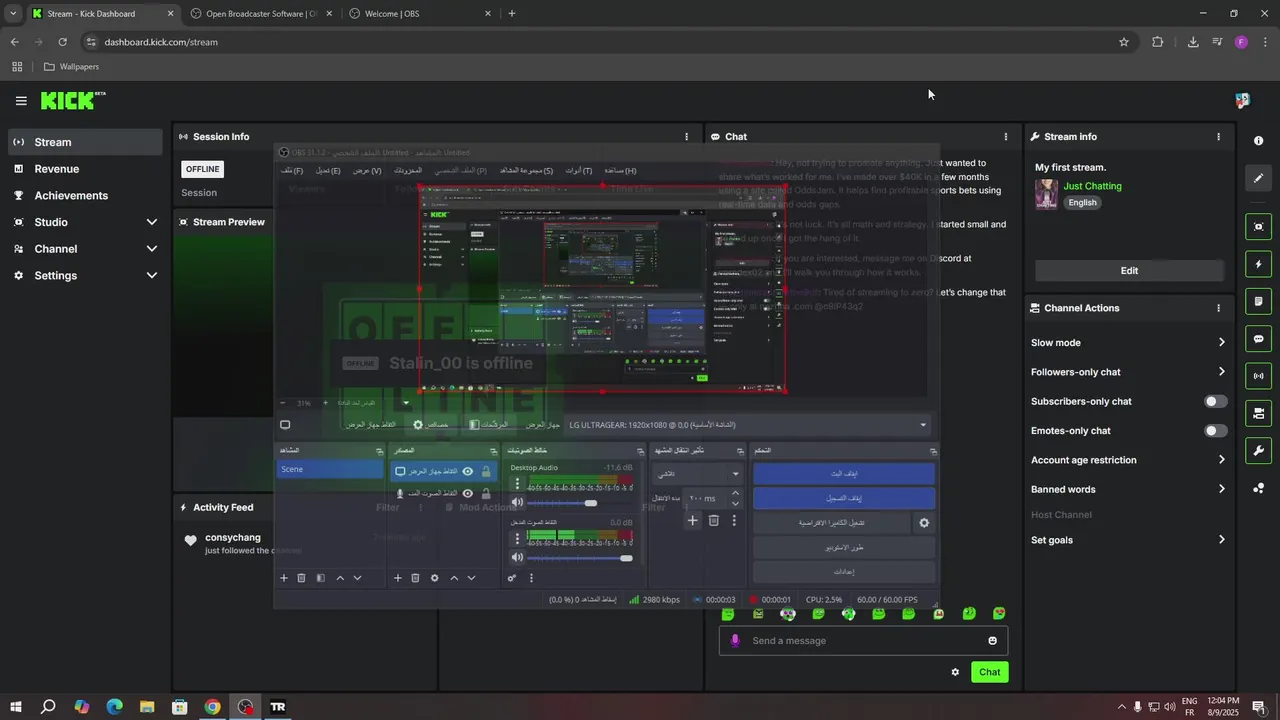1280x720 pixels.
Task: Open Stream info panel three-dot menu
Action: [x=1218, y=137]
